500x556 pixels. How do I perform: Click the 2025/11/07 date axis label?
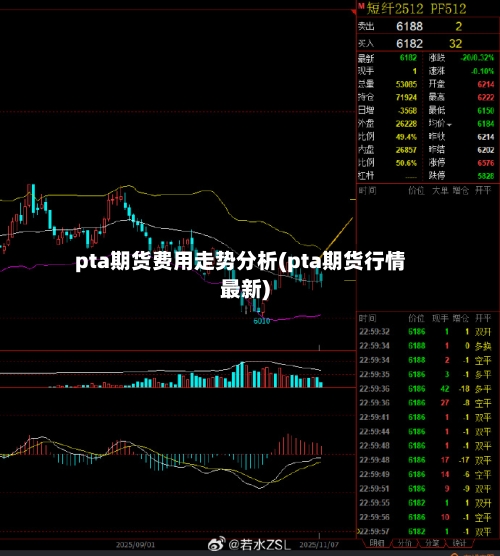[319, 545]
